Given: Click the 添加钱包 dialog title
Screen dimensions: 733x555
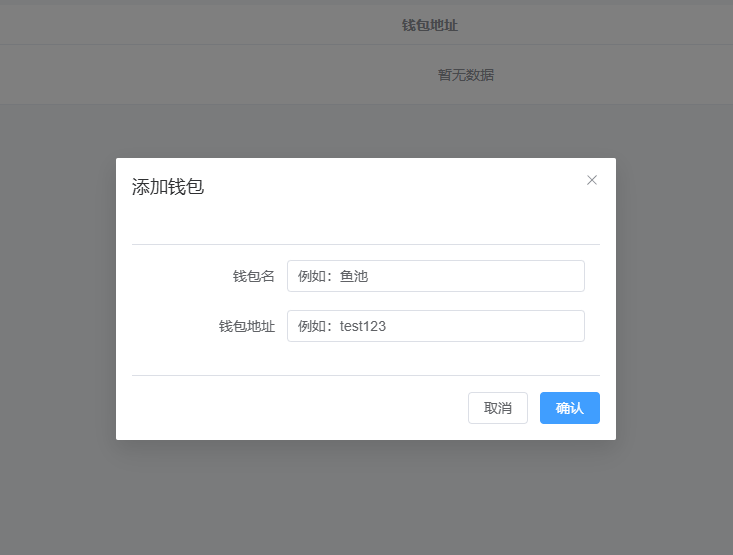Looking at the screenshot, I should click(168, 187).
